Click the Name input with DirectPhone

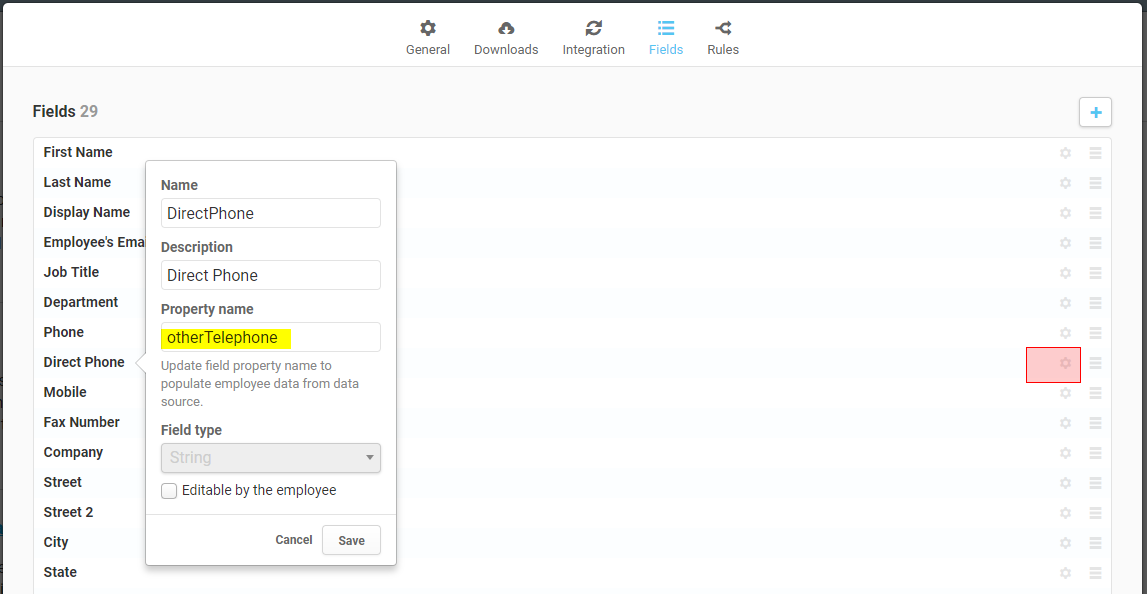271,213
